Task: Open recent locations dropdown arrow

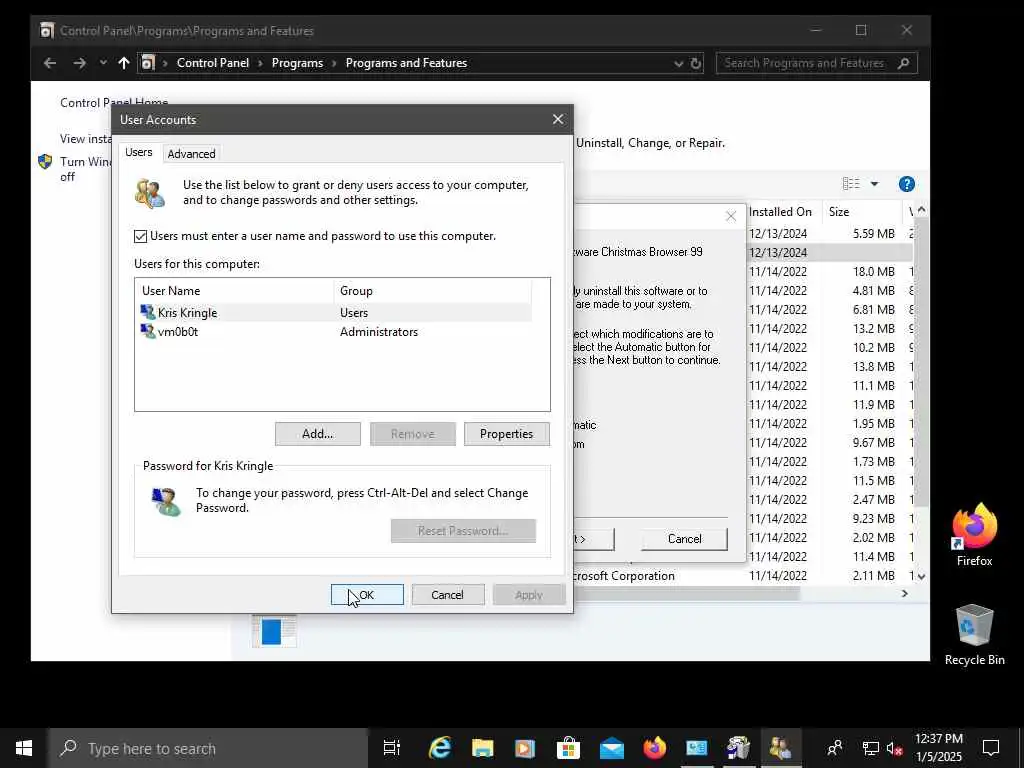Action: tap(103, 63)
